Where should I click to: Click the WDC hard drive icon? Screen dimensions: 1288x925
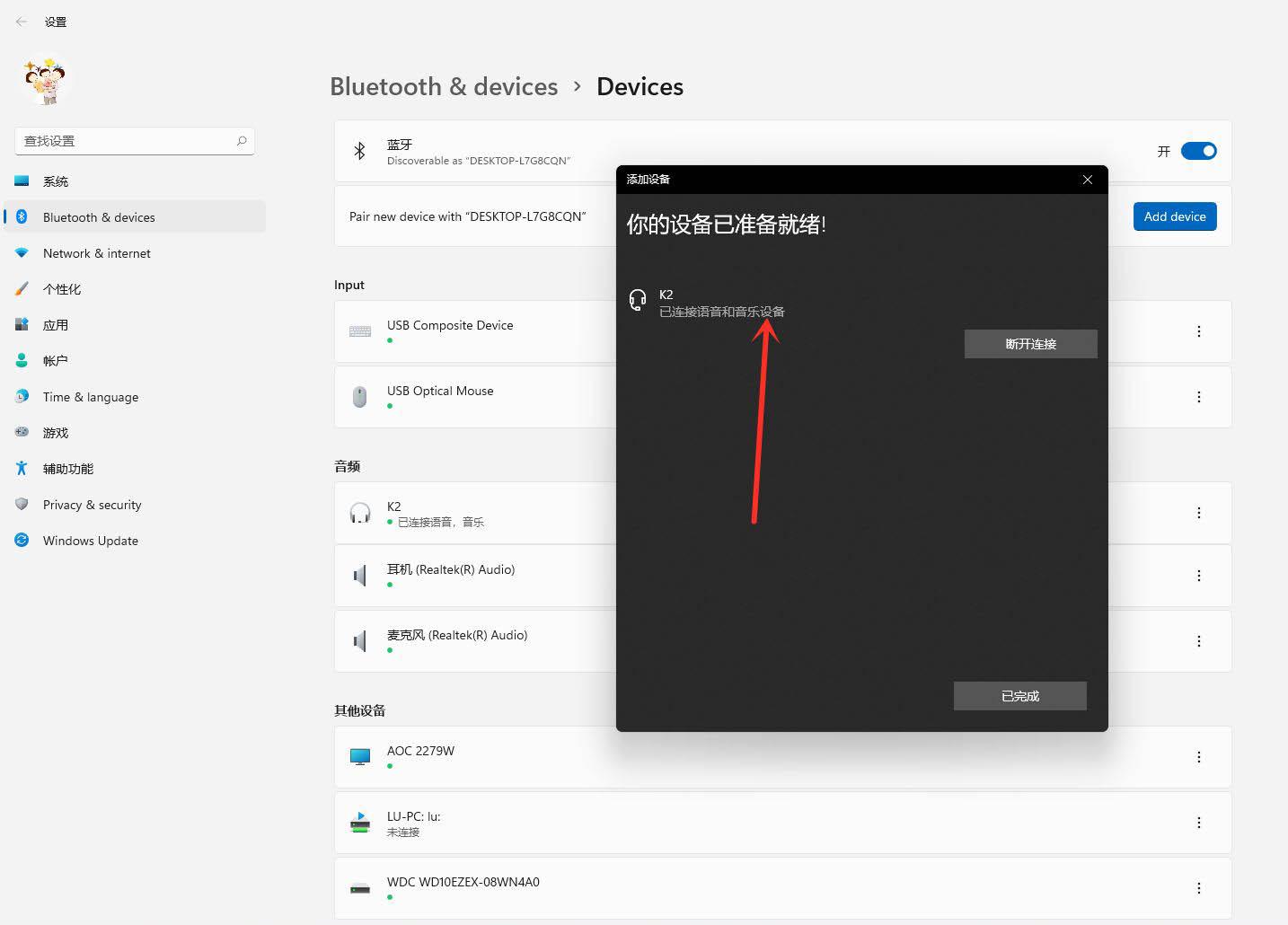360,888
